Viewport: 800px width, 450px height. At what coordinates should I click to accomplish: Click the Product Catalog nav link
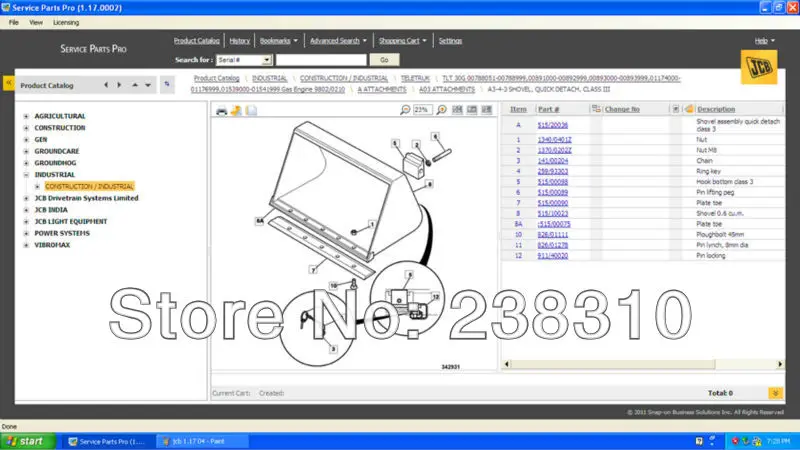pyautogui.click(x=196, y=41)
